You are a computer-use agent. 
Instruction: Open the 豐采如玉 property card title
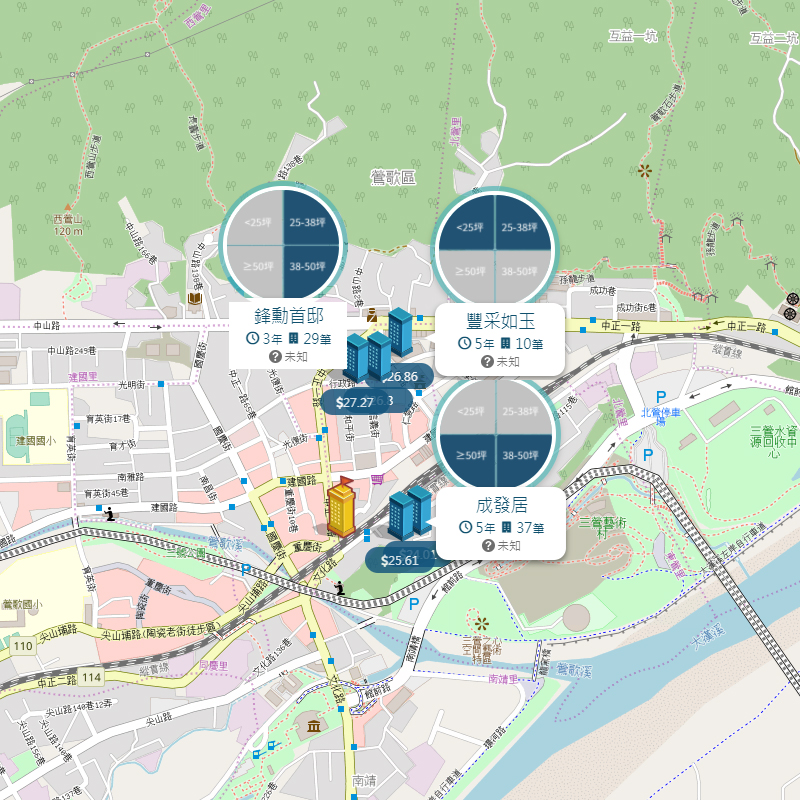[x=501, y=321]
